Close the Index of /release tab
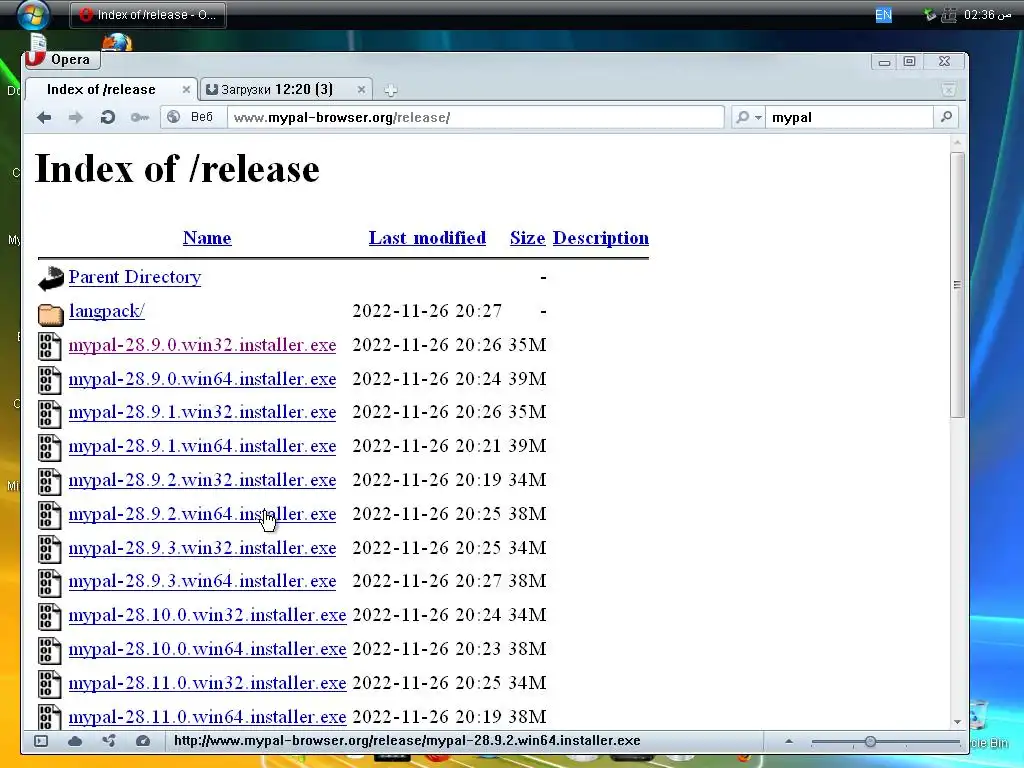Image resolution: width=1024 pixels, height=768 pixels. (186, 89)
